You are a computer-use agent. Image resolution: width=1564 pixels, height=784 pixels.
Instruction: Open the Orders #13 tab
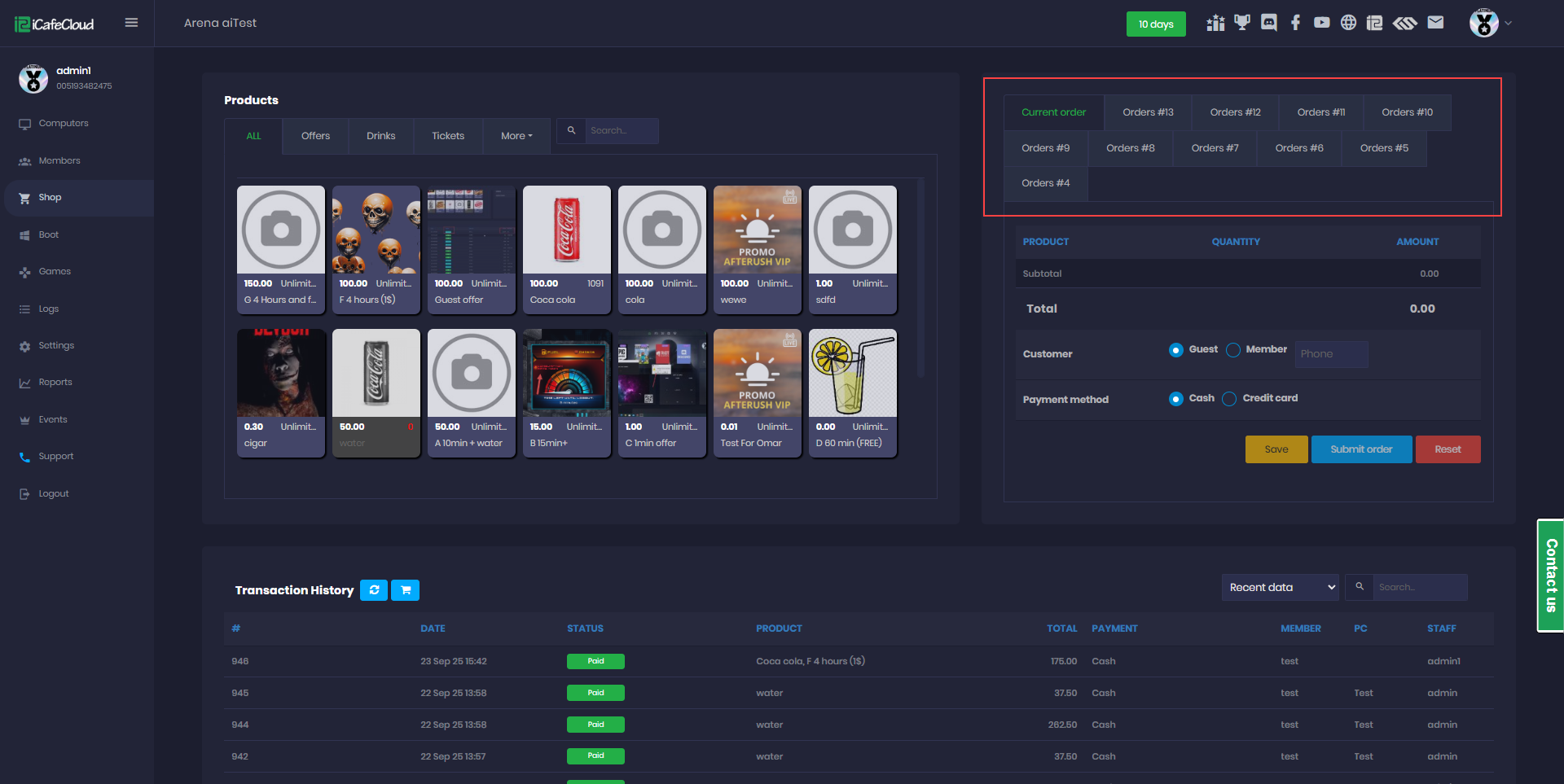(1148, 112)
